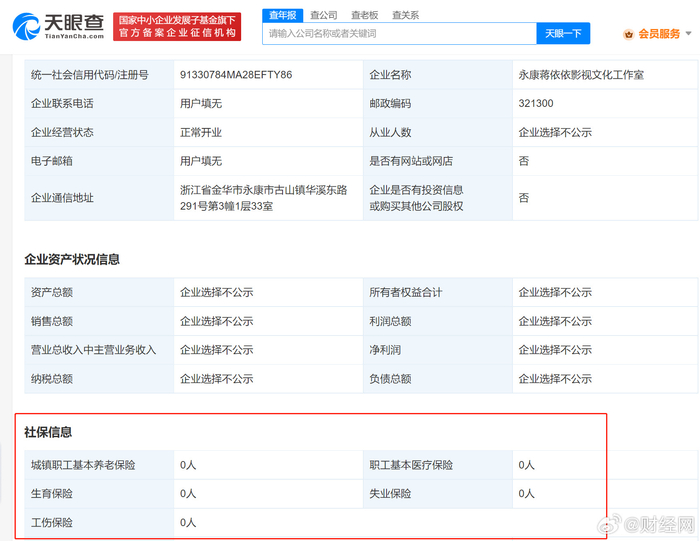Click the 从业人数 label
The height and width of the screenshot is (541, 700).
[390, 133]
